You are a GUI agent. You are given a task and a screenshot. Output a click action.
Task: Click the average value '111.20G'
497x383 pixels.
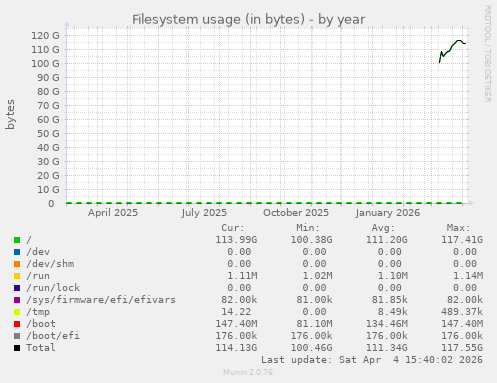pos(387,240)
